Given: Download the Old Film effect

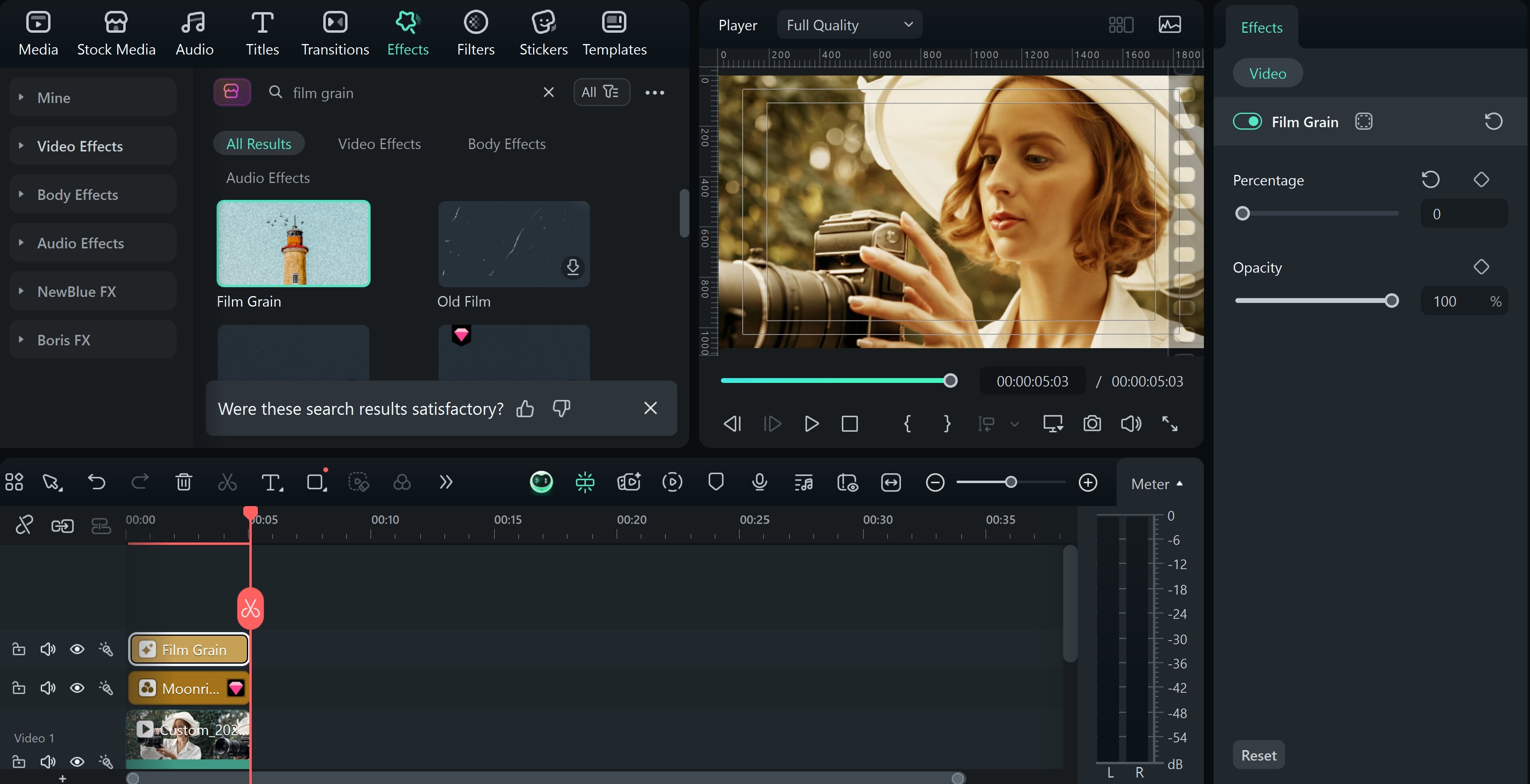Looking at the screenshot, I should tap(573, 267).
